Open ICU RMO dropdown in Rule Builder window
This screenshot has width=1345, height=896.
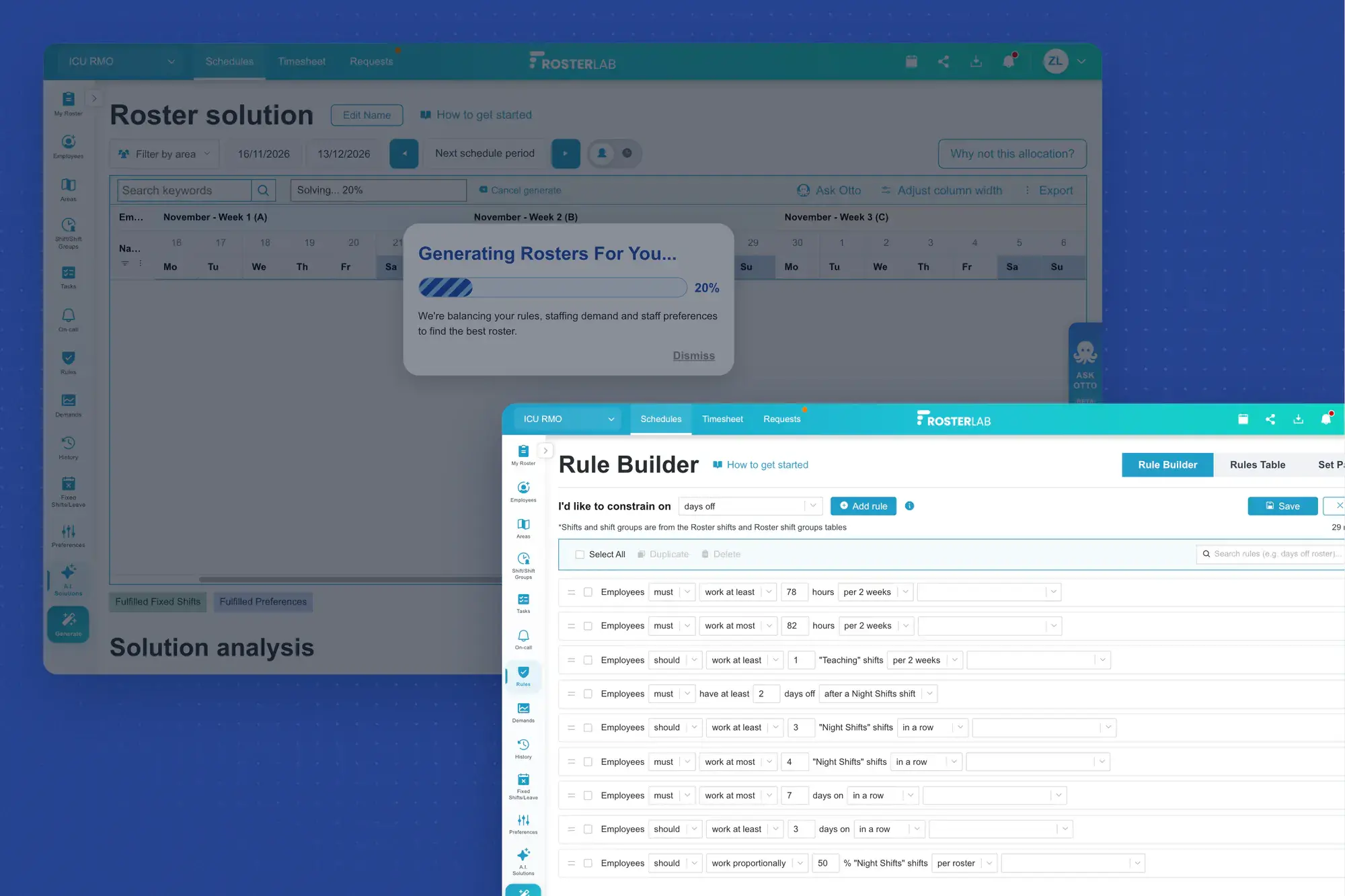click(568, 419)
